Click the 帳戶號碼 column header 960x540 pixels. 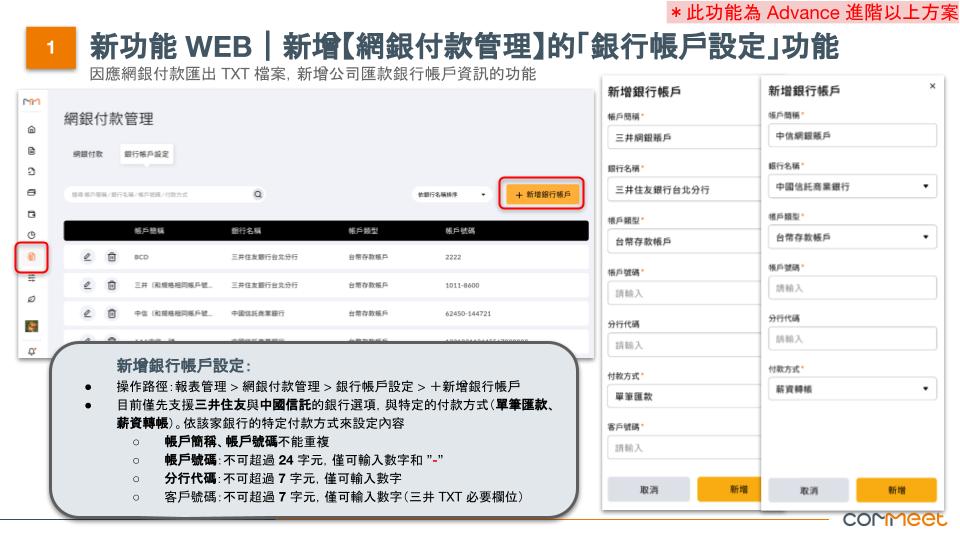click(x=460, y=231)
